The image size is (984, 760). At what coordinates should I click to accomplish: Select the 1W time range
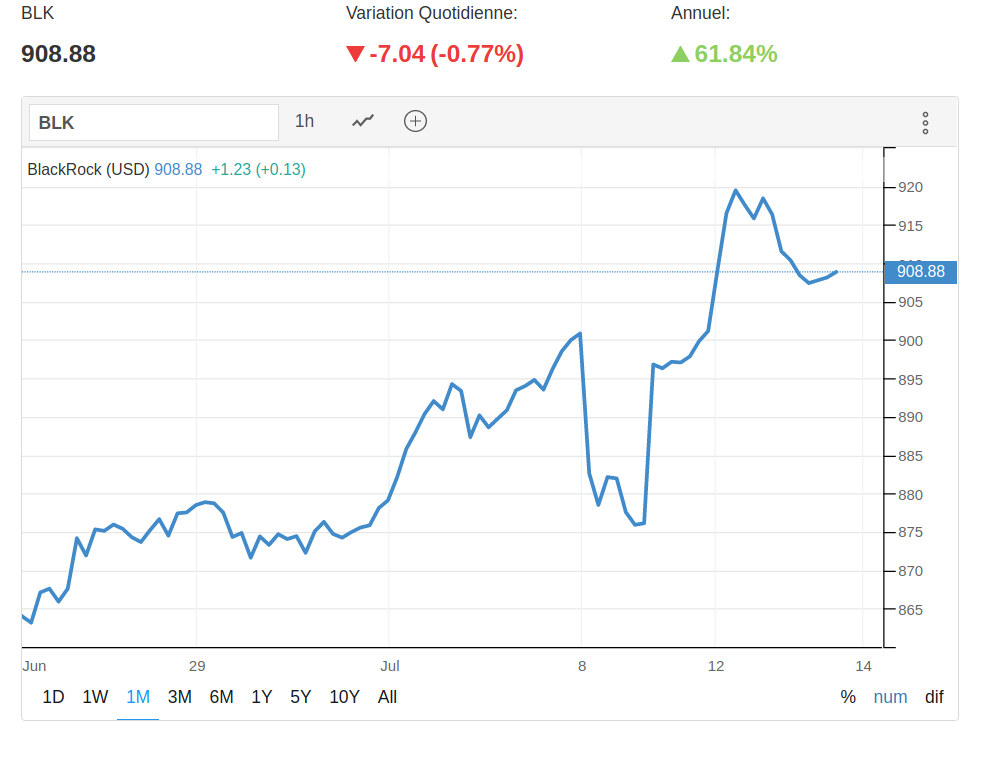[95, 697]
